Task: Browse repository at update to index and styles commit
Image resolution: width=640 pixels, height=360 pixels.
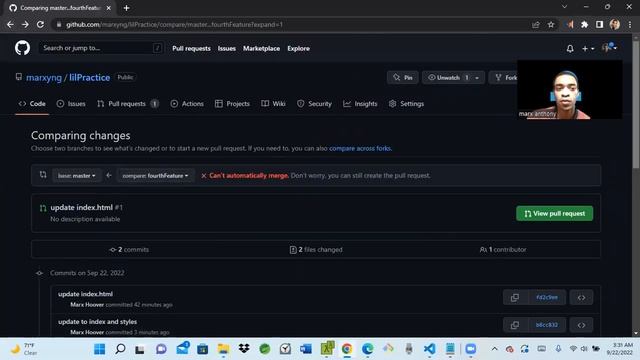Action: [581, 325]
